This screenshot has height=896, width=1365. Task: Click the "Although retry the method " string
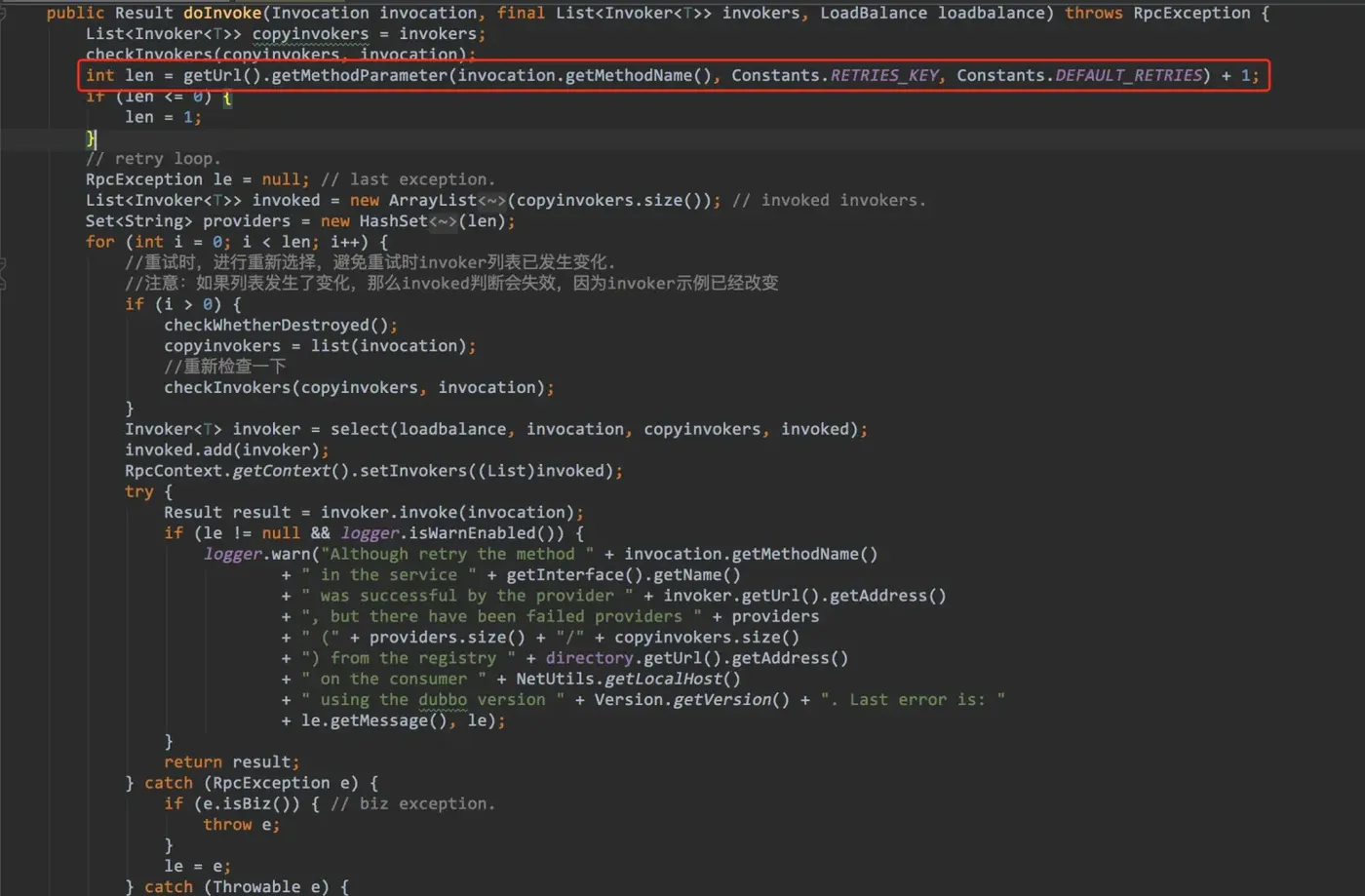[x=457, y=554]
